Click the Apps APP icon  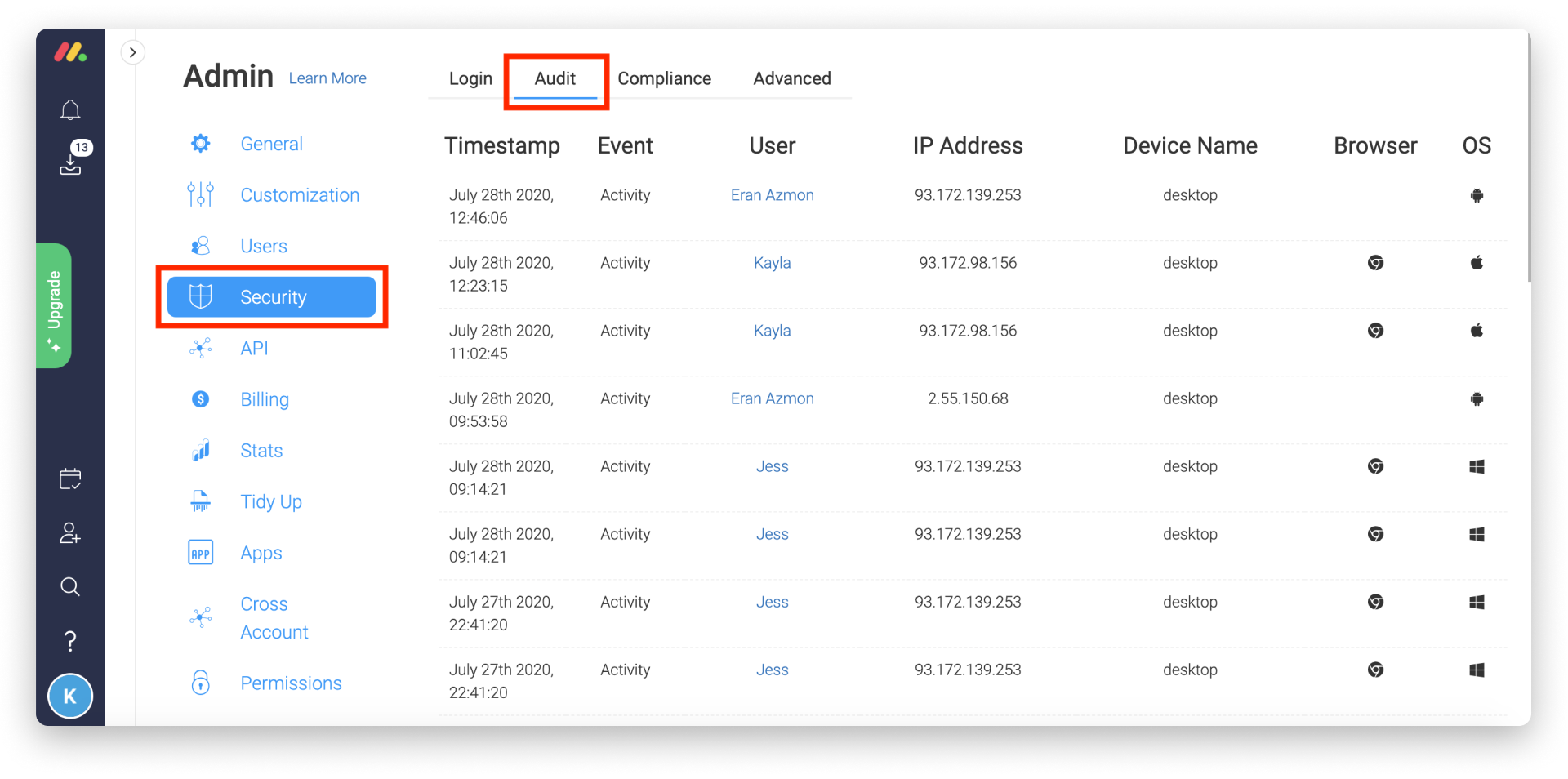click(200, 553)
